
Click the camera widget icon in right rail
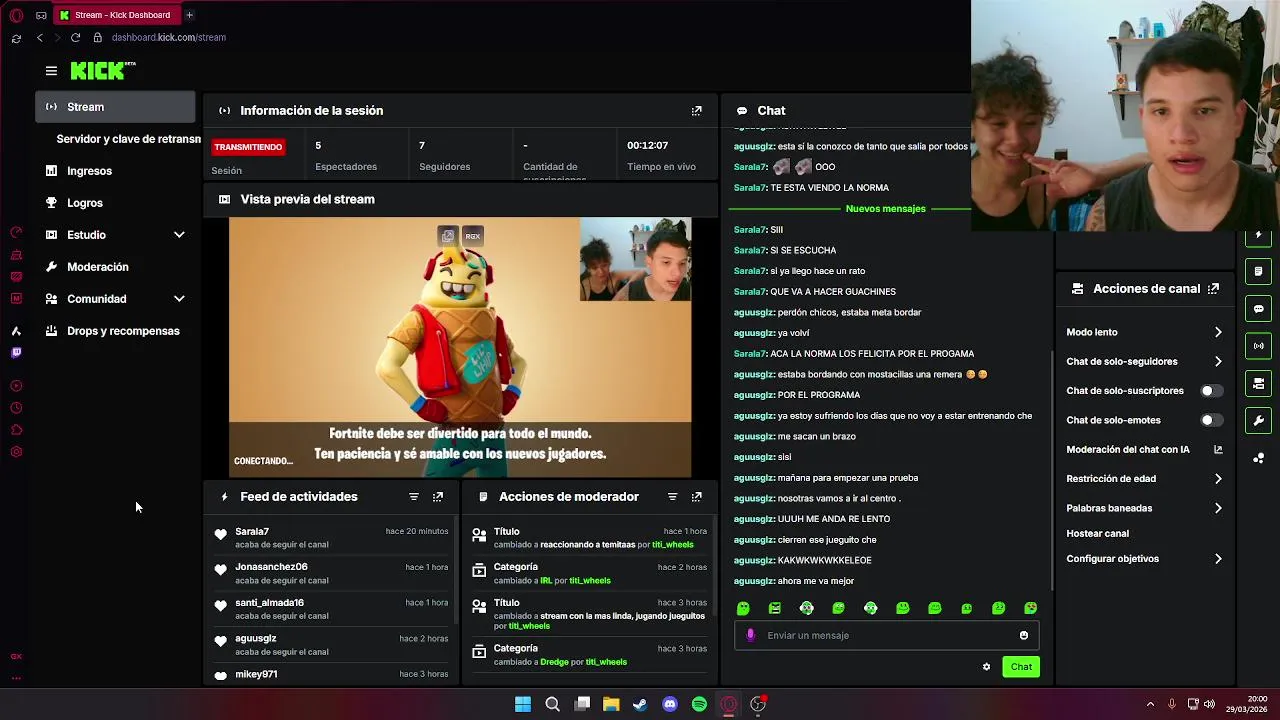pos(1258,383)
